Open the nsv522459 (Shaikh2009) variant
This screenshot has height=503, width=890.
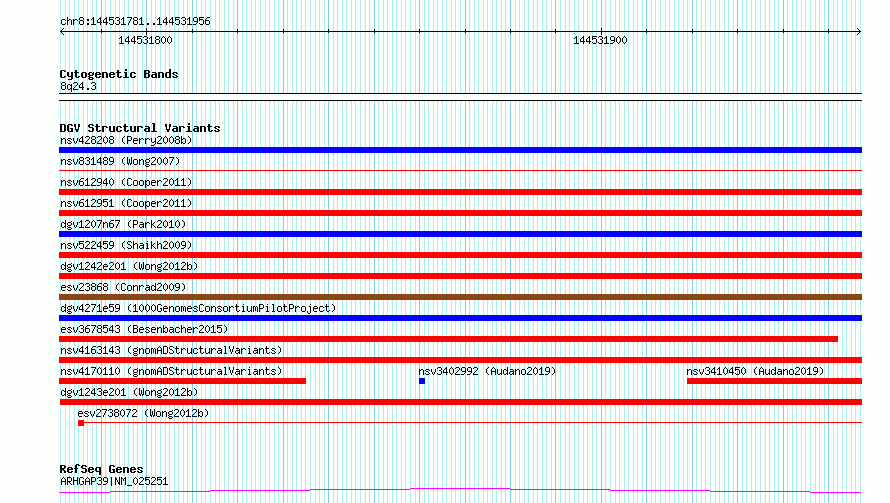pyautogui.click(x=126, y=245)
